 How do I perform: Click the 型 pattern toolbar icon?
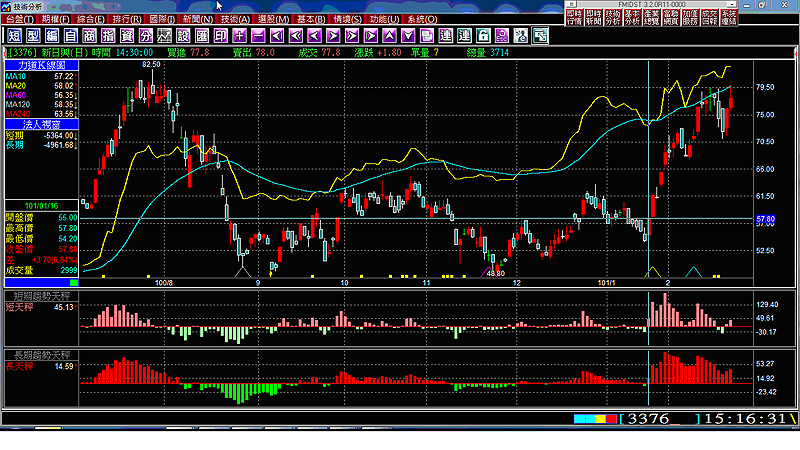(33, 36)
